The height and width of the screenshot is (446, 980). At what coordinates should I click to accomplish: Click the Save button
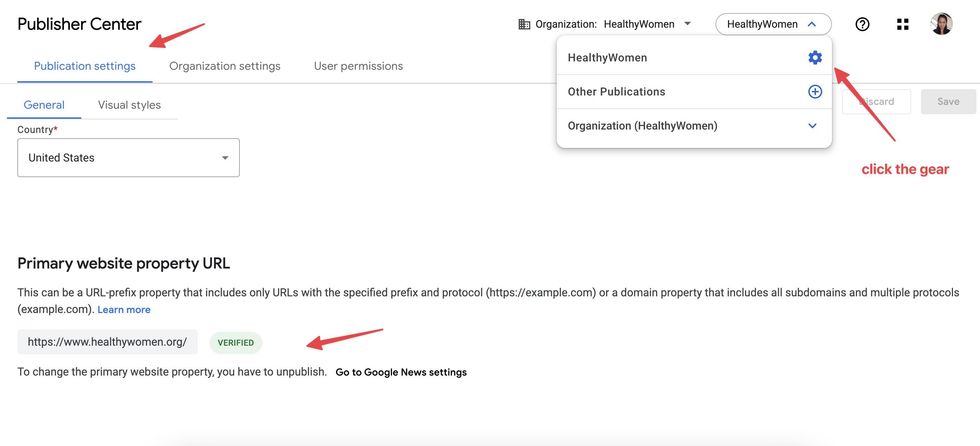[948, 101]
